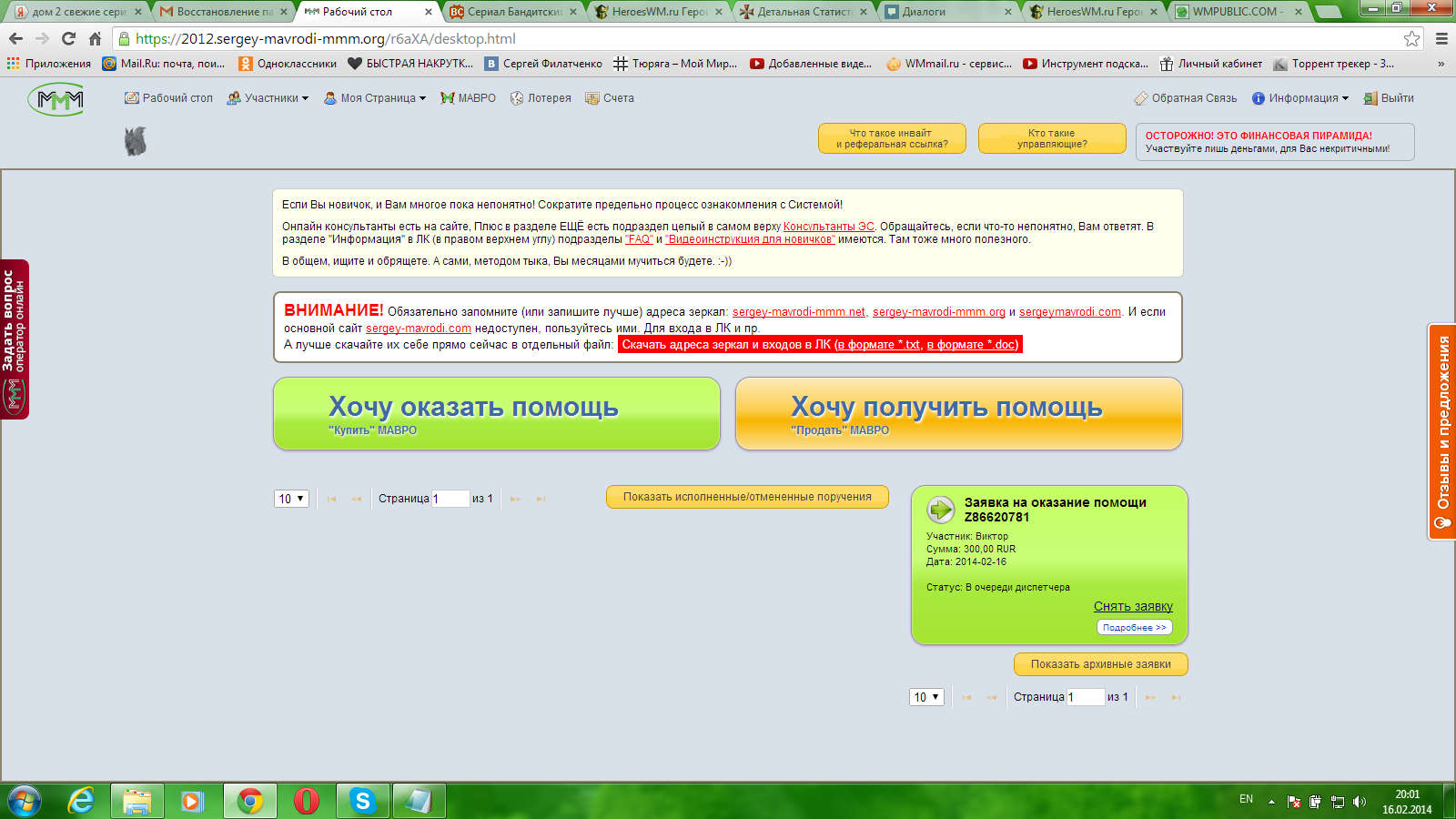Click Windows Start button
1456x819 pixels.
[24, 801]
